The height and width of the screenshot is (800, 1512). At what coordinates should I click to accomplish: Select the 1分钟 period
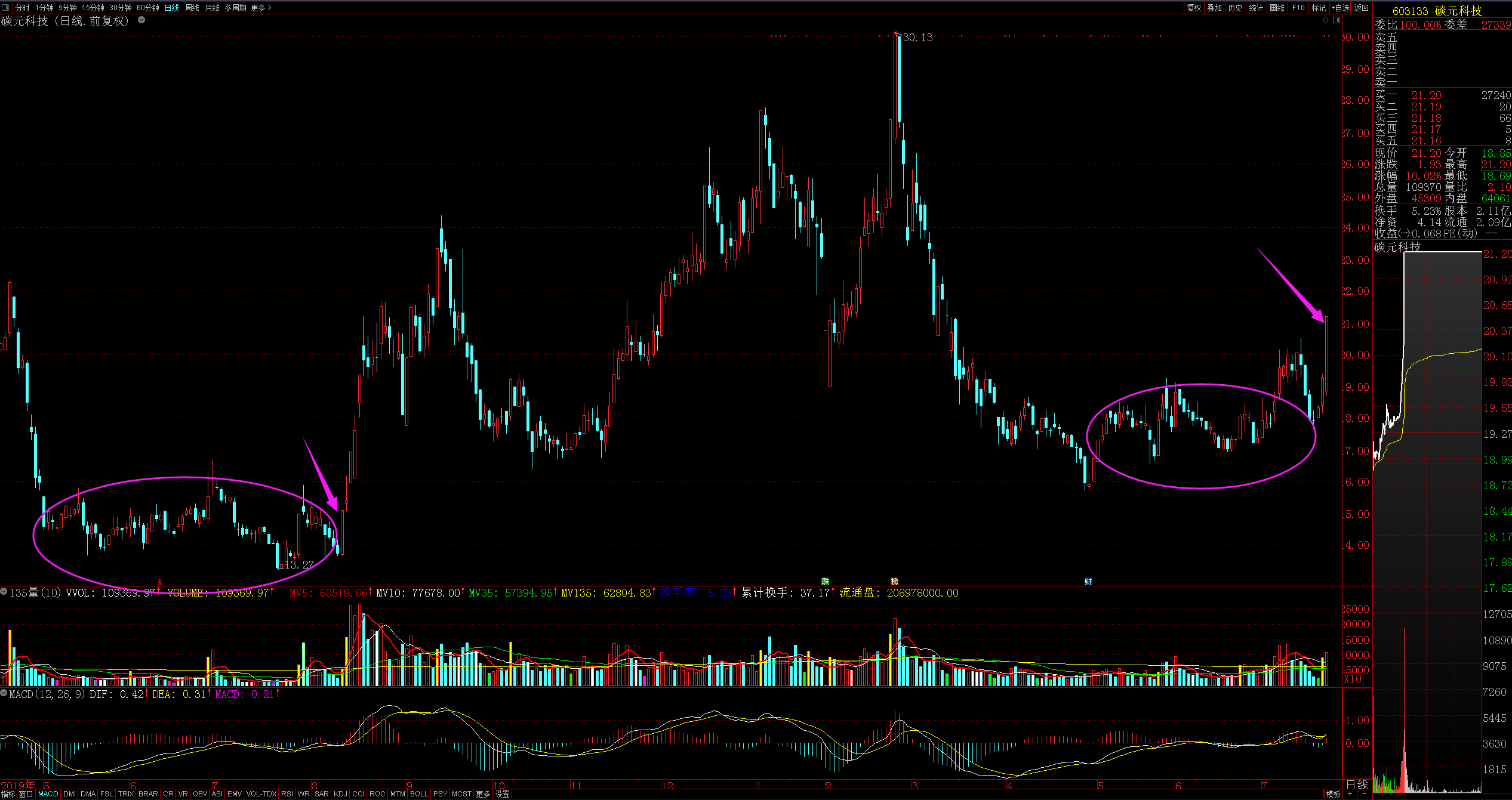[x=44, y=8]
